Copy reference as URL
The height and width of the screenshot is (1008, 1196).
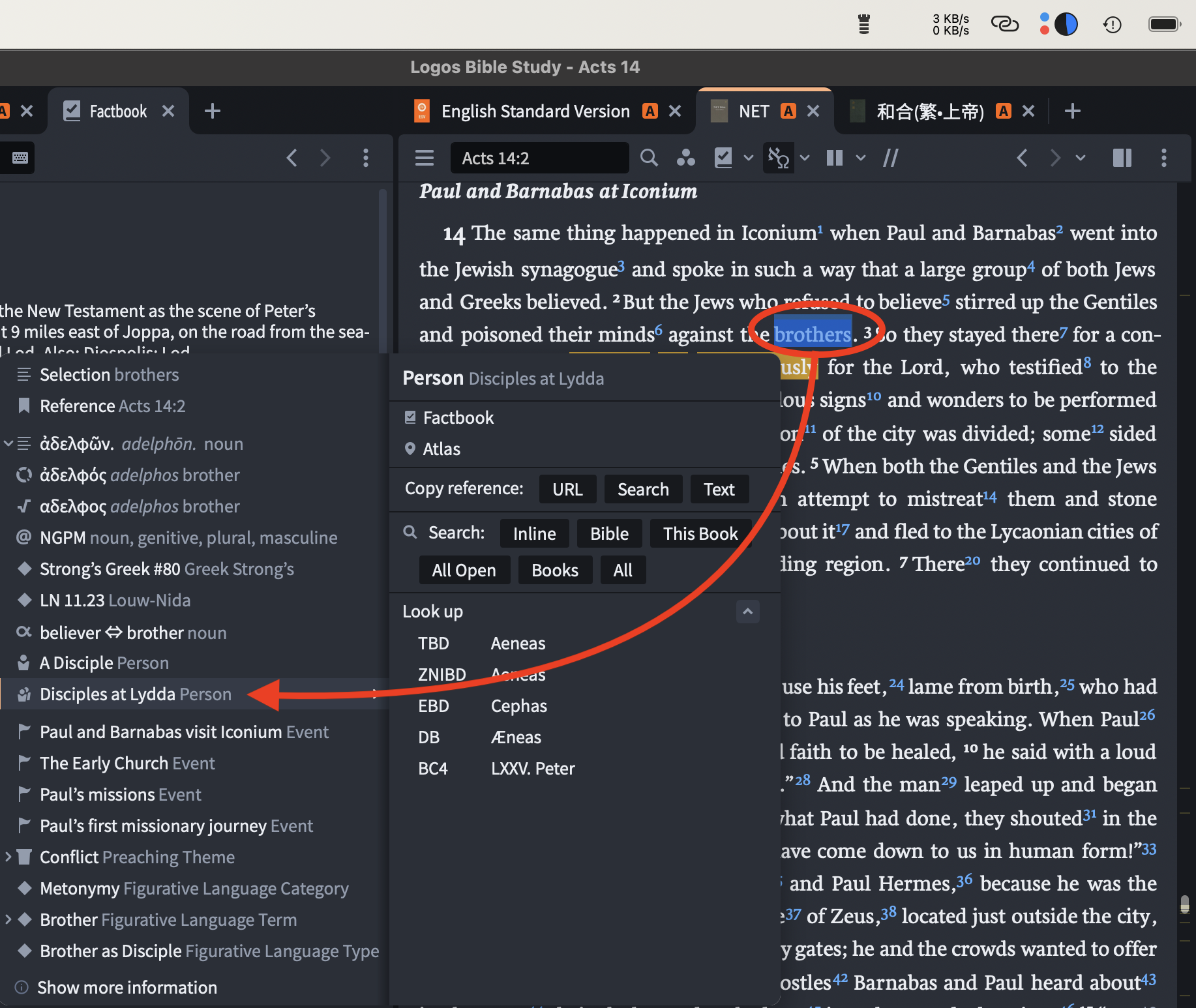tap(567, 489)
